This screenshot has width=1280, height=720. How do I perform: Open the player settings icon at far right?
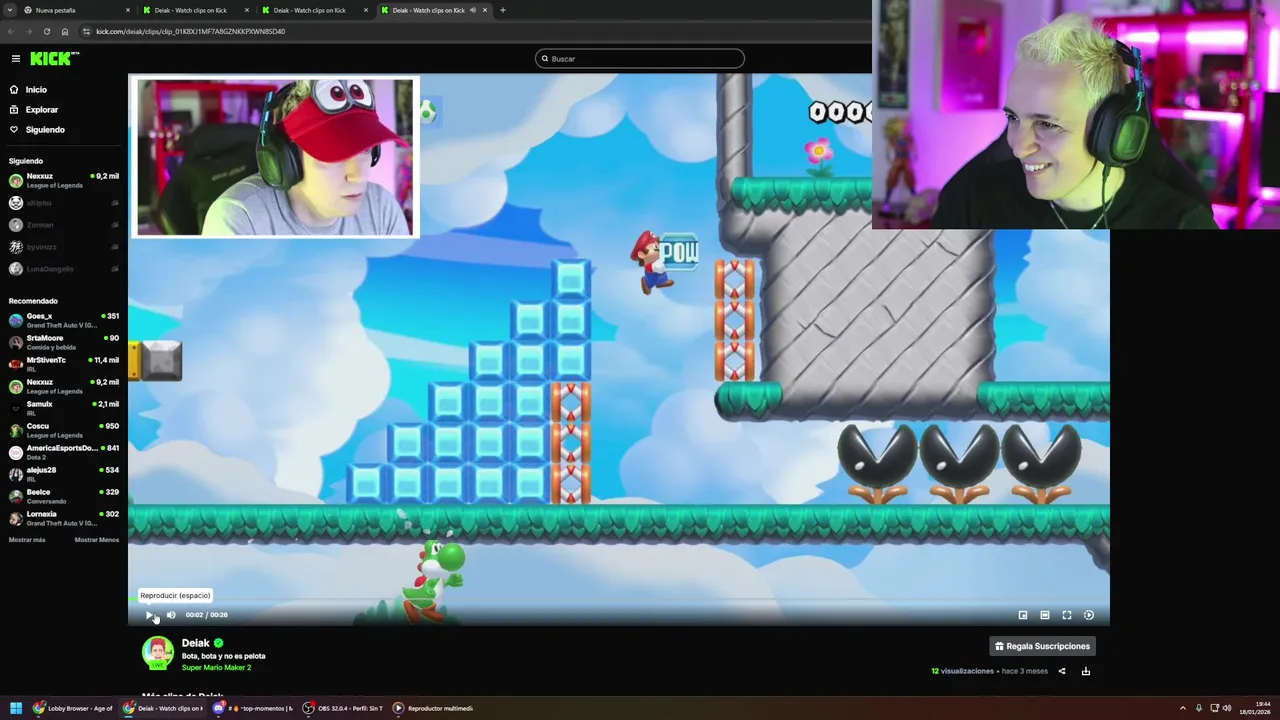[x=1089, y=615]
